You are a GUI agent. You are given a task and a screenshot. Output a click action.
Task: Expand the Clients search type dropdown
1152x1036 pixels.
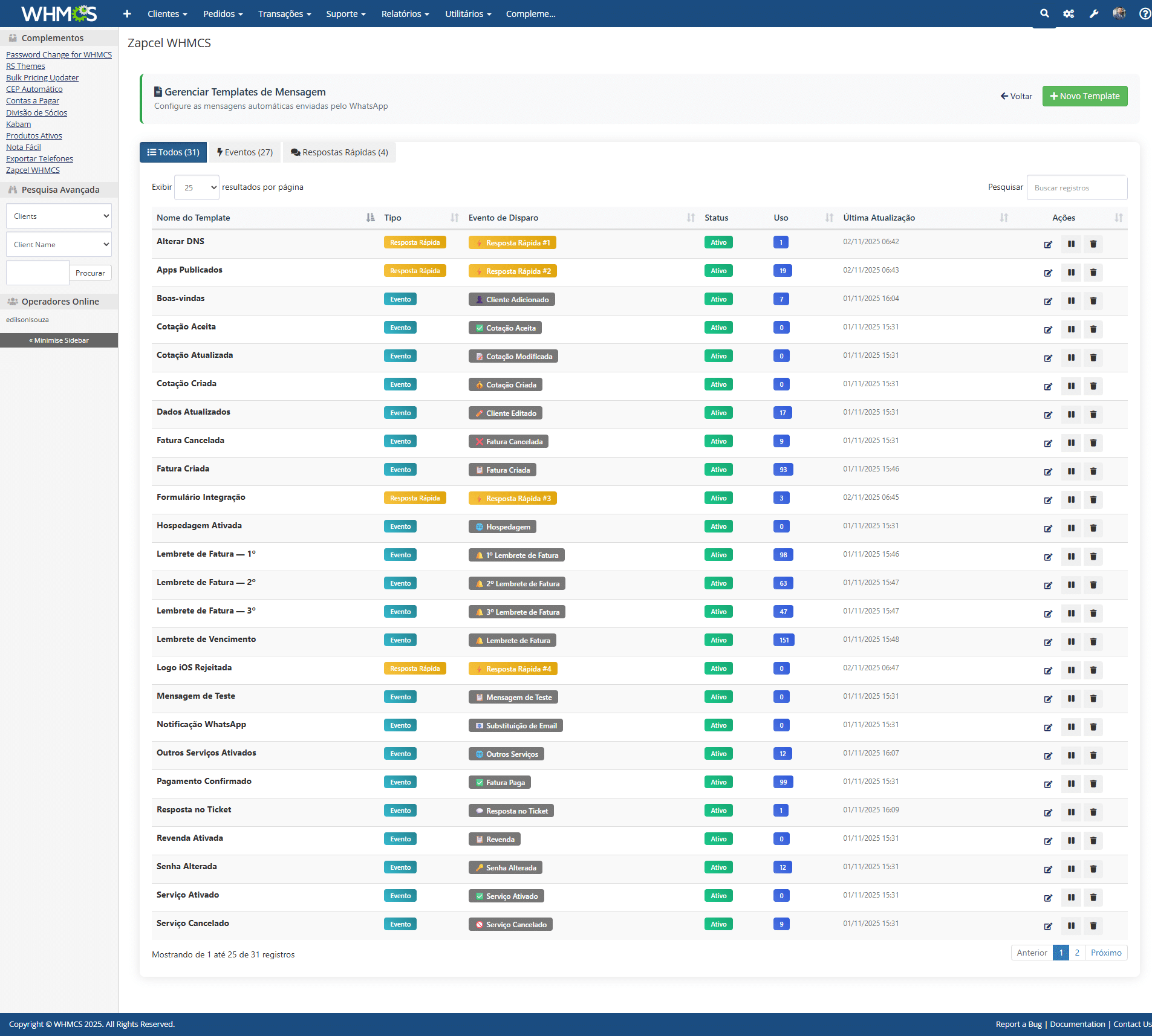coord(59,216)
